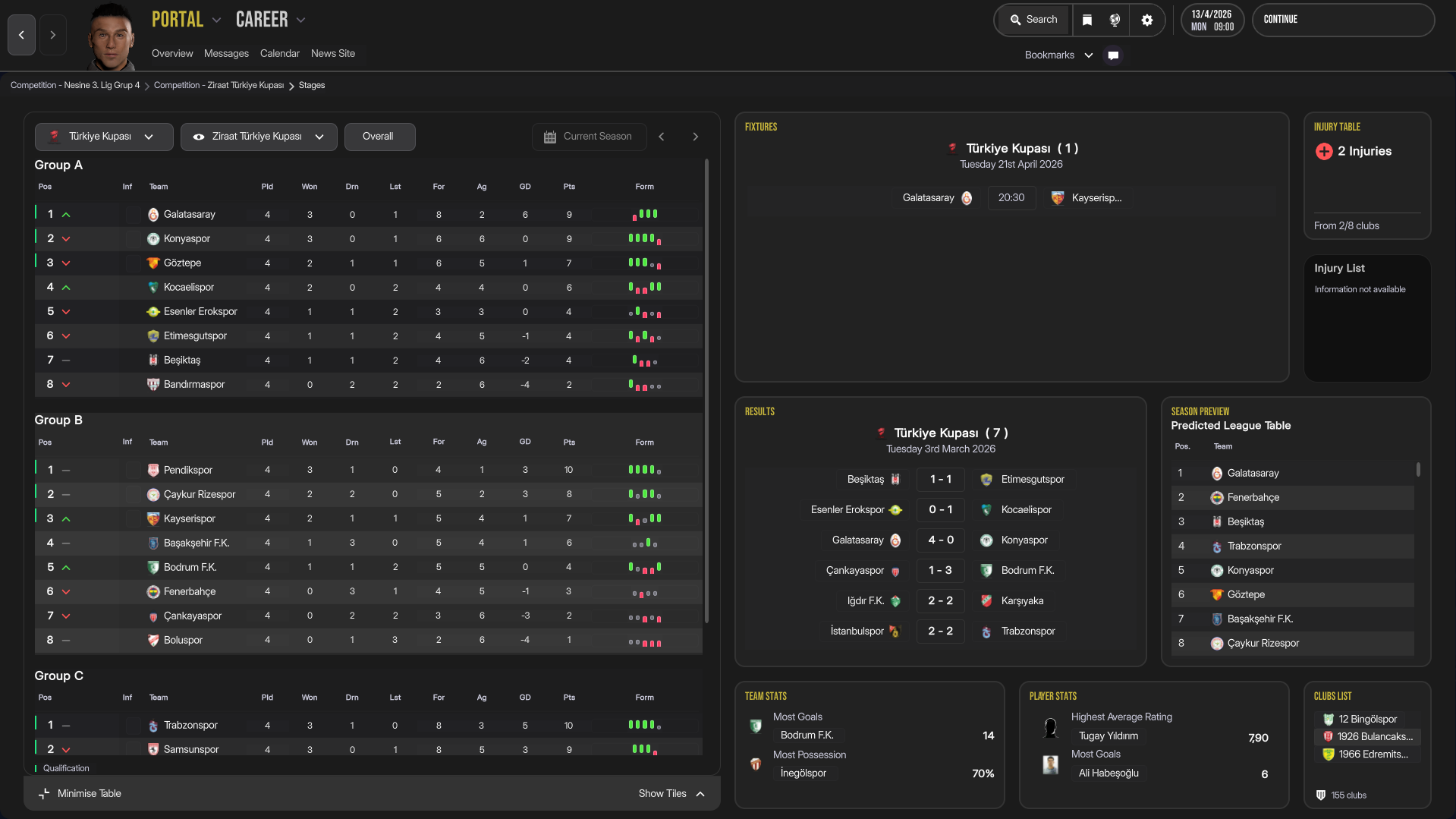Open settings gear icon
1456x819 pixels.
[x=1147, y=20]
